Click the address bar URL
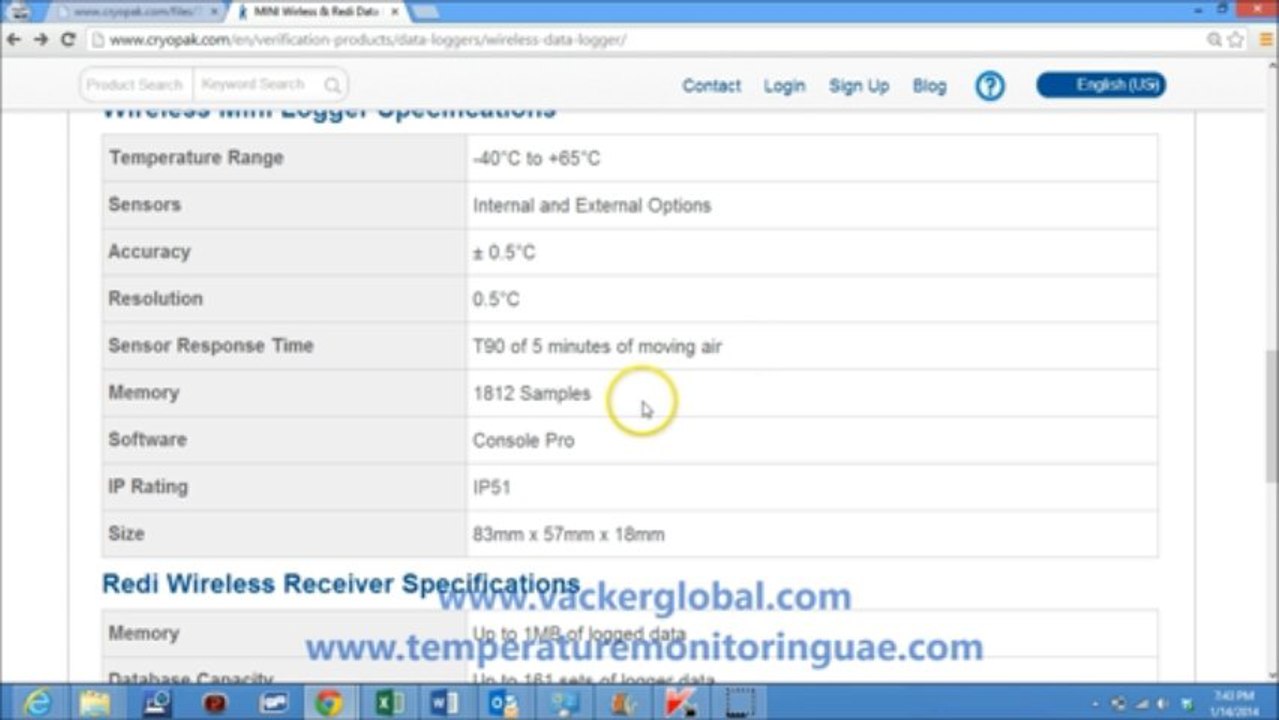The image size is (1279, 720). tap(368, 40)
